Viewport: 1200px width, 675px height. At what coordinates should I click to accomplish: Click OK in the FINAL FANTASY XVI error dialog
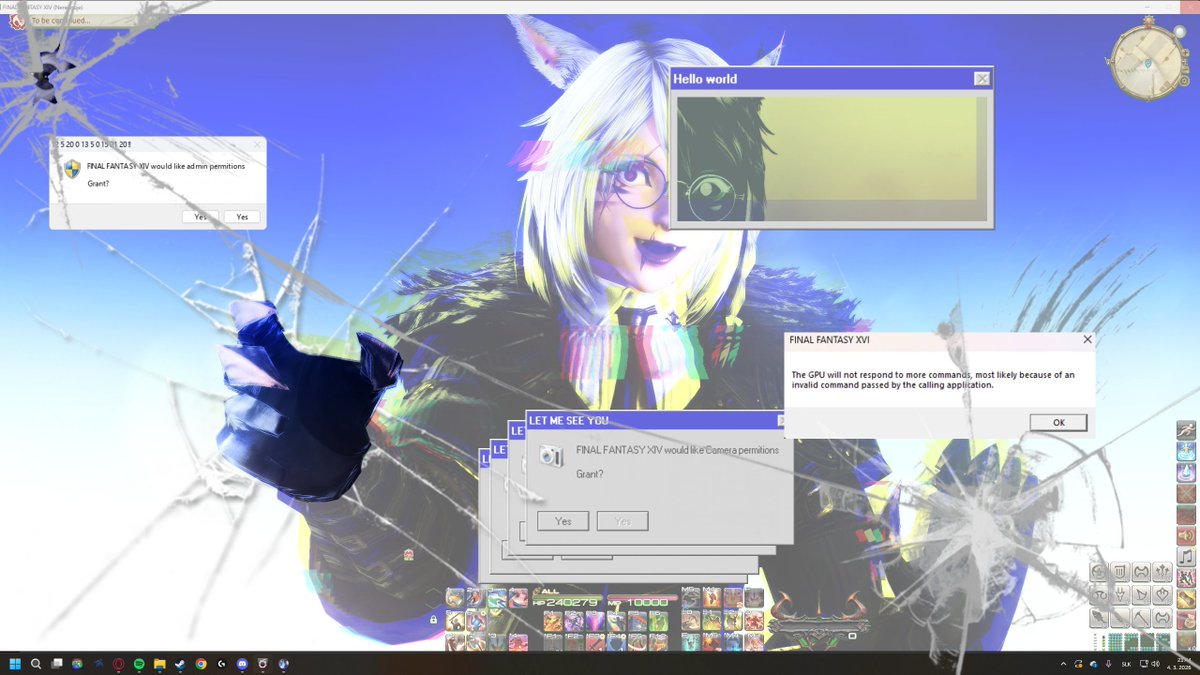click(x=1058, y=422)
